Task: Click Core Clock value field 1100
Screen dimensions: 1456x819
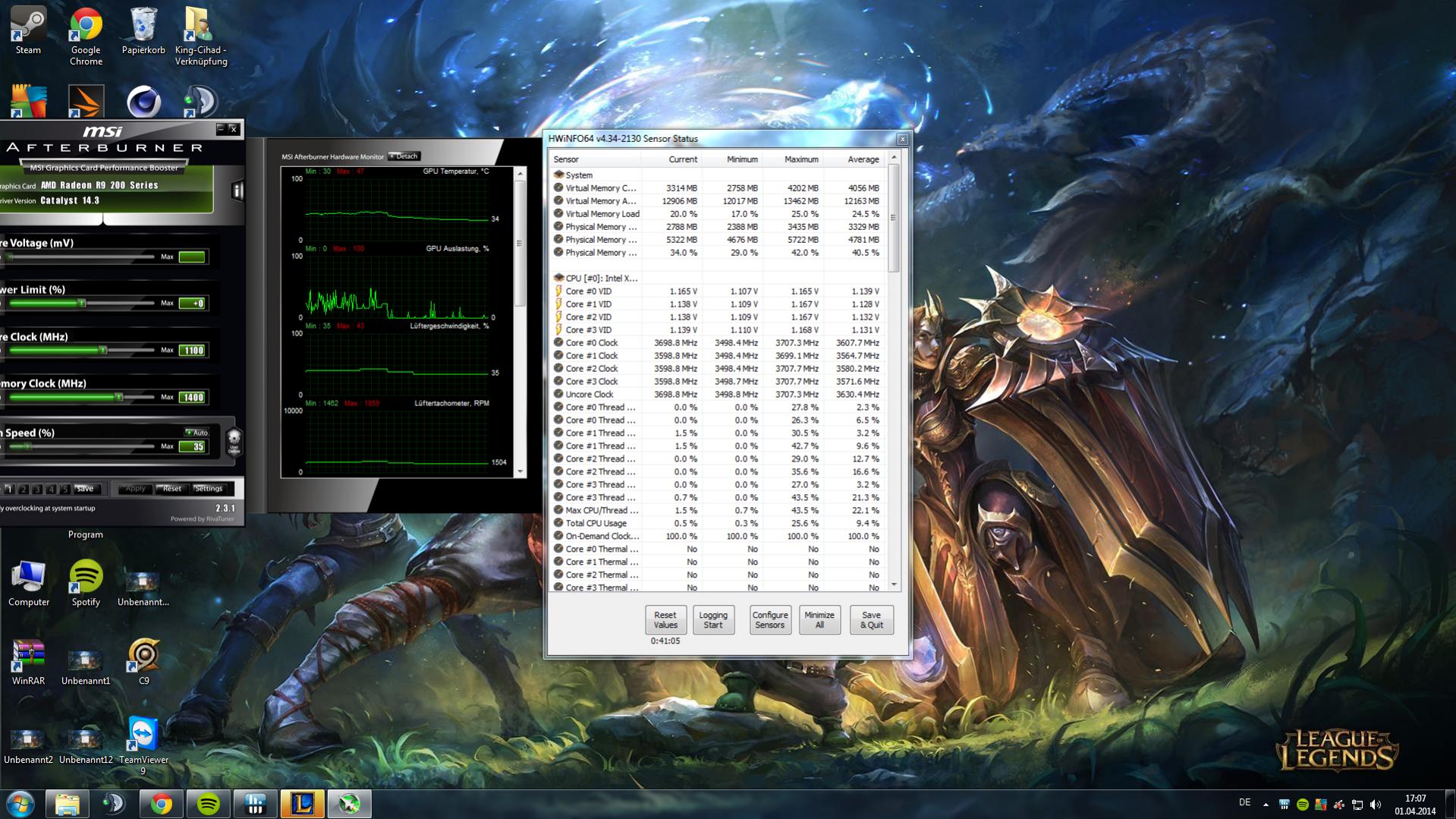Action: pos(193,351)
